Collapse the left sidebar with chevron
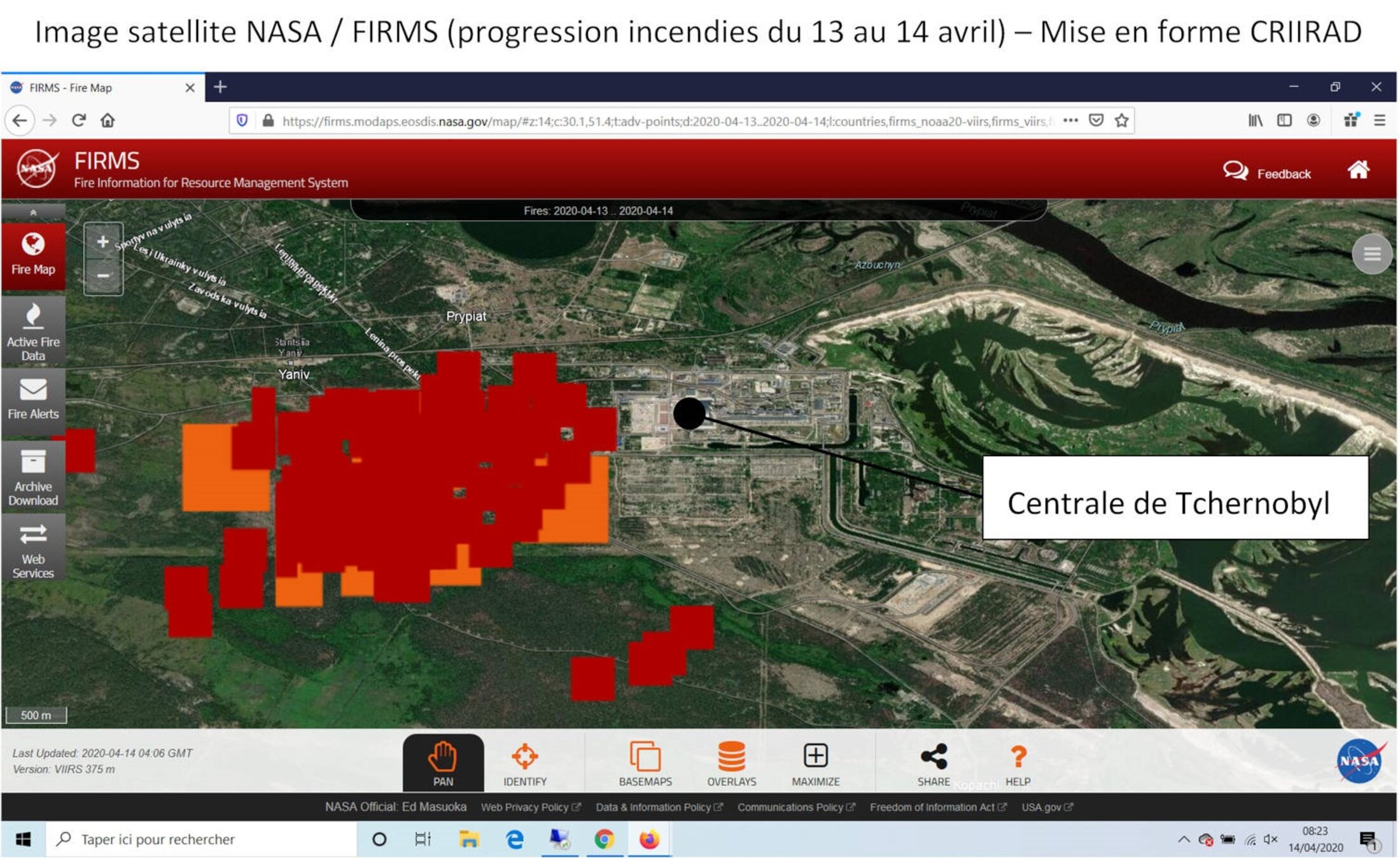The height and width of the screenshot is (859, 1400). coord(33,213)
